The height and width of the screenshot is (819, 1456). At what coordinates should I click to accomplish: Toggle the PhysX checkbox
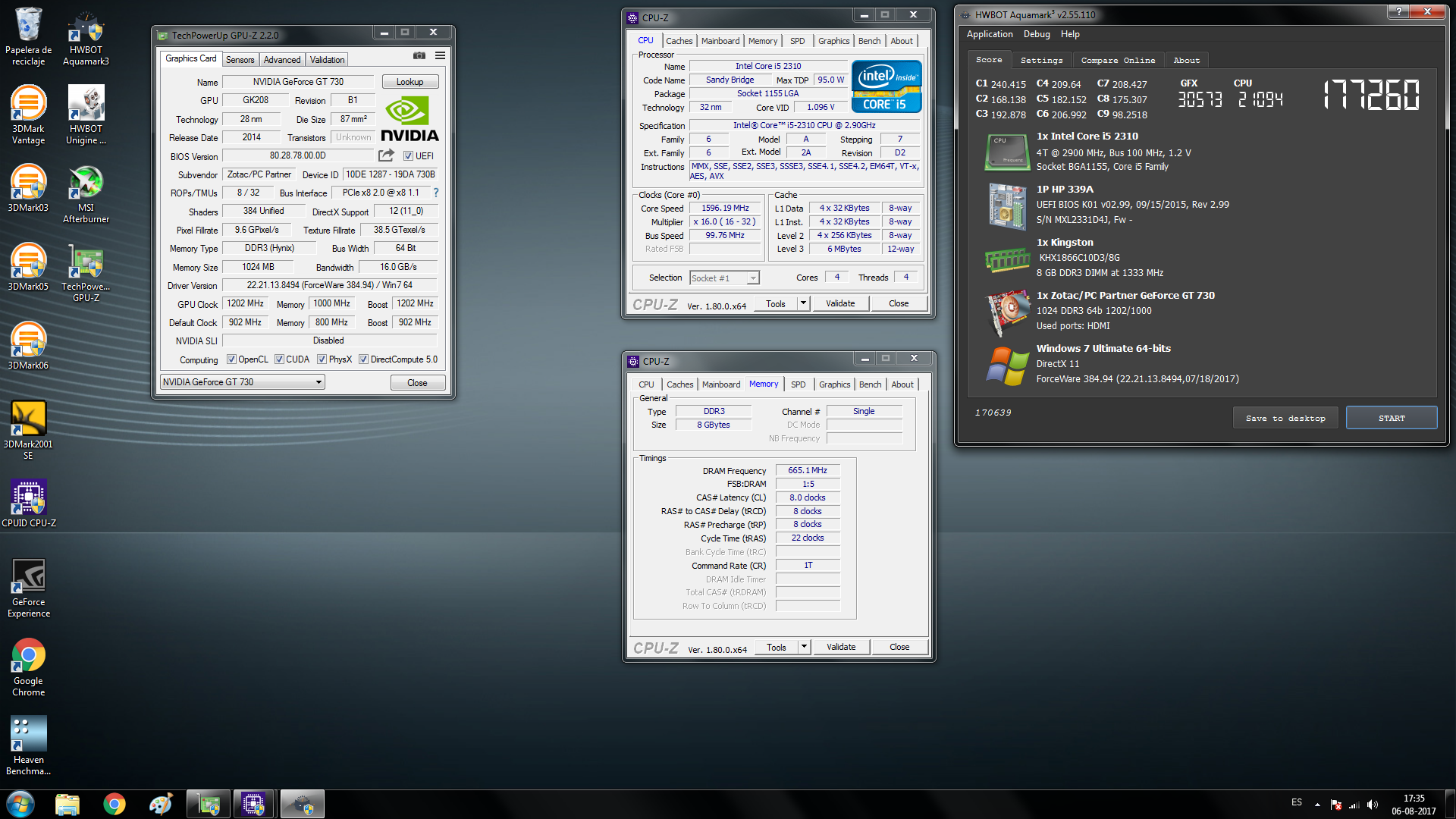point(322,359)
